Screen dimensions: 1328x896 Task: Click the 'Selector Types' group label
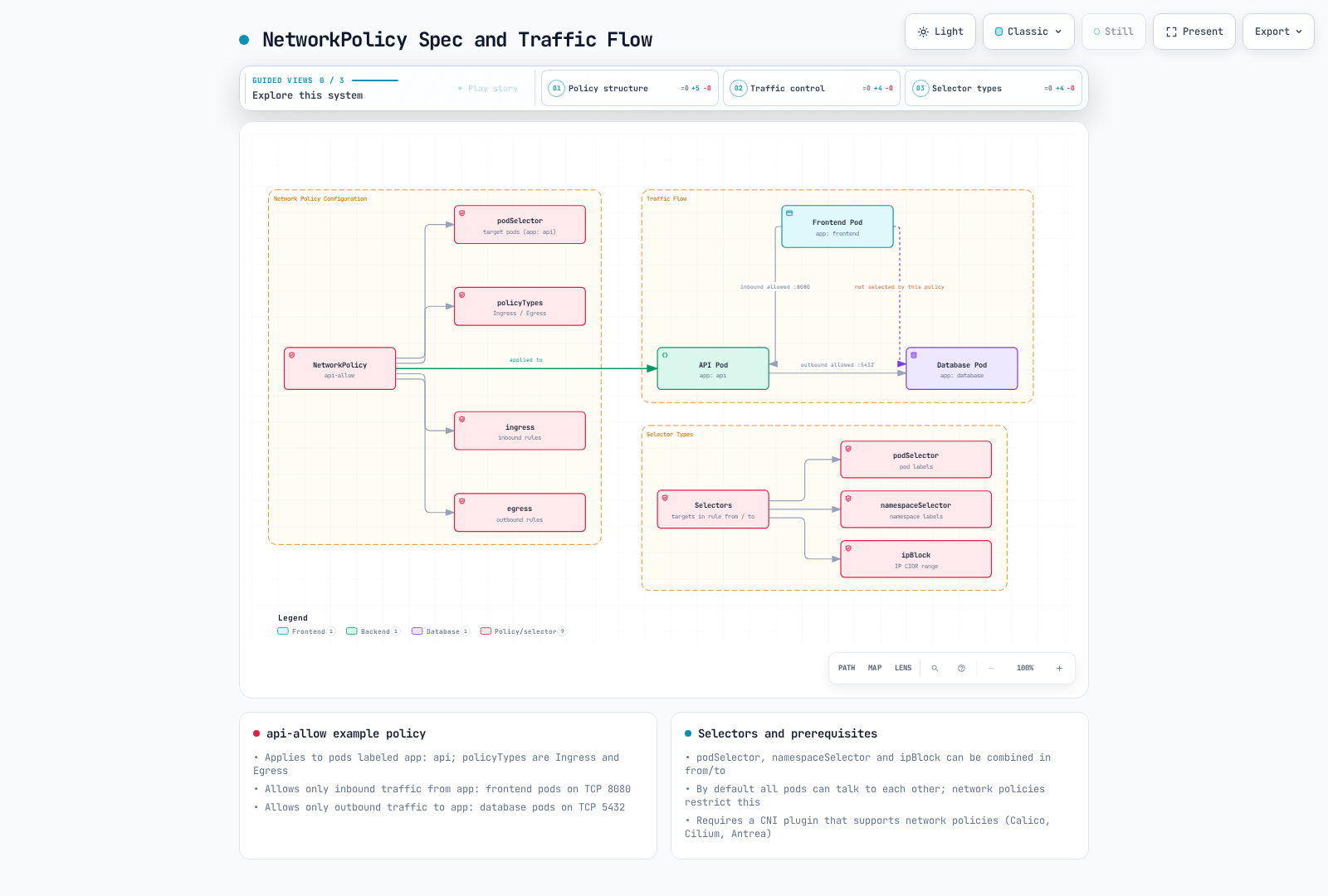(670, 435)
